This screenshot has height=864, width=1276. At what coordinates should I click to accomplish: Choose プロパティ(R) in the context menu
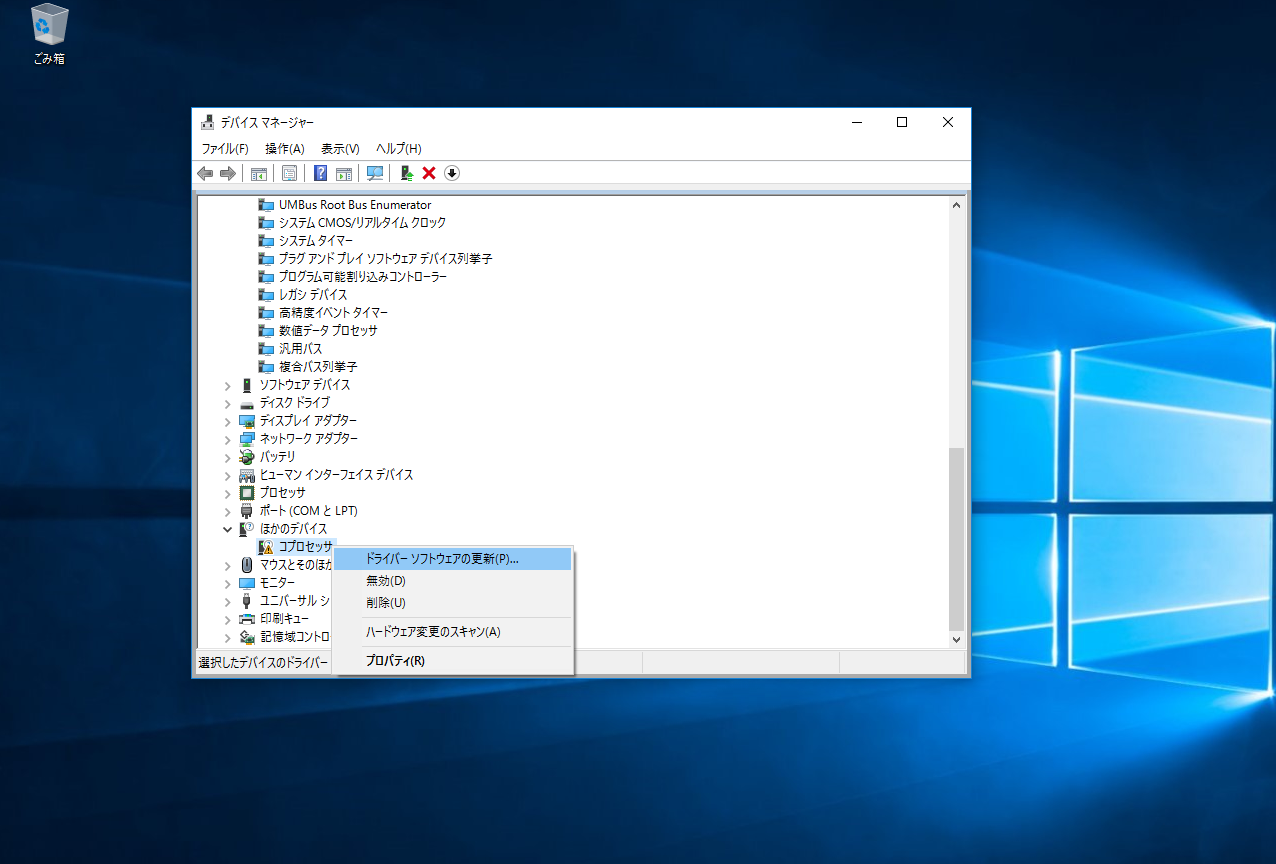pyautogui.click(x=453, y=661)
